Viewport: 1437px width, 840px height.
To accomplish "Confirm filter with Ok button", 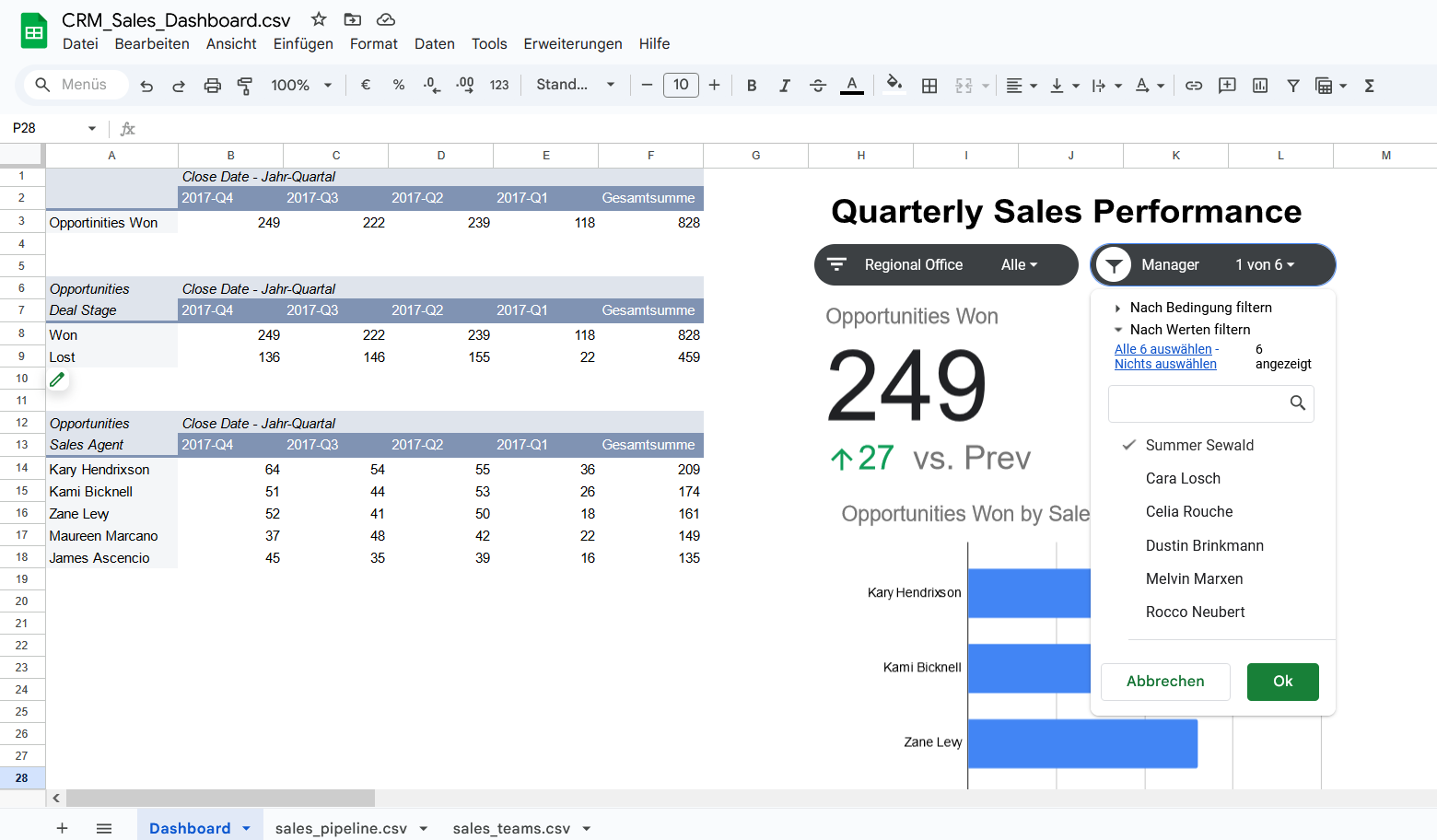I will 1282,682.
